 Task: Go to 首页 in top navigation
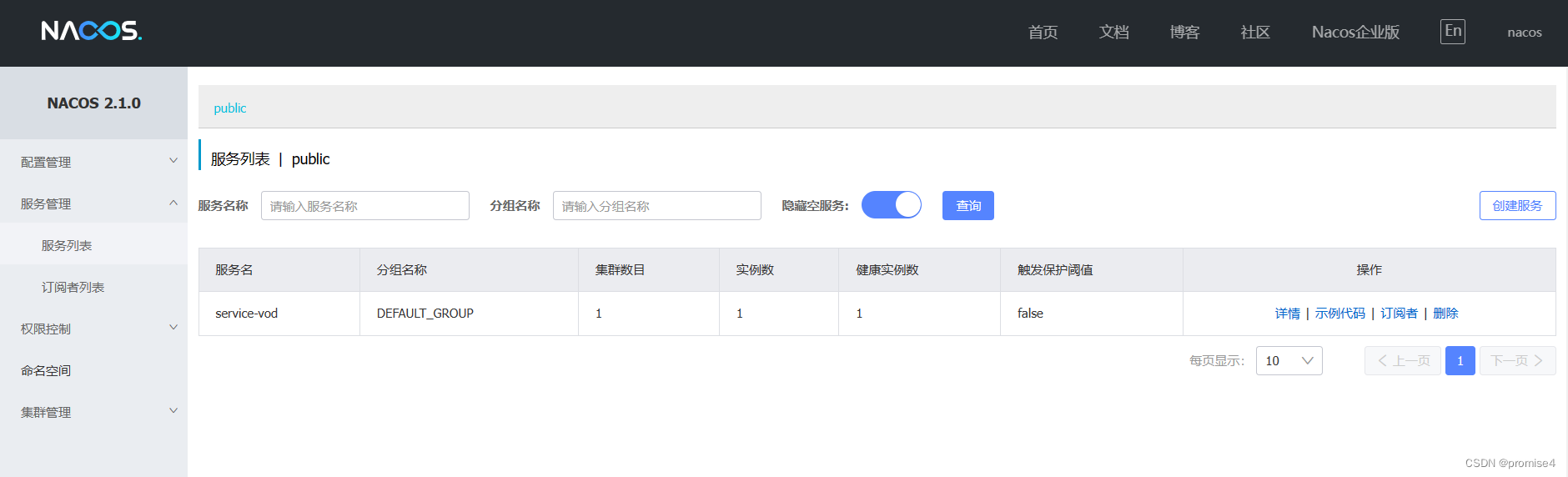[x=1043, y=32]
